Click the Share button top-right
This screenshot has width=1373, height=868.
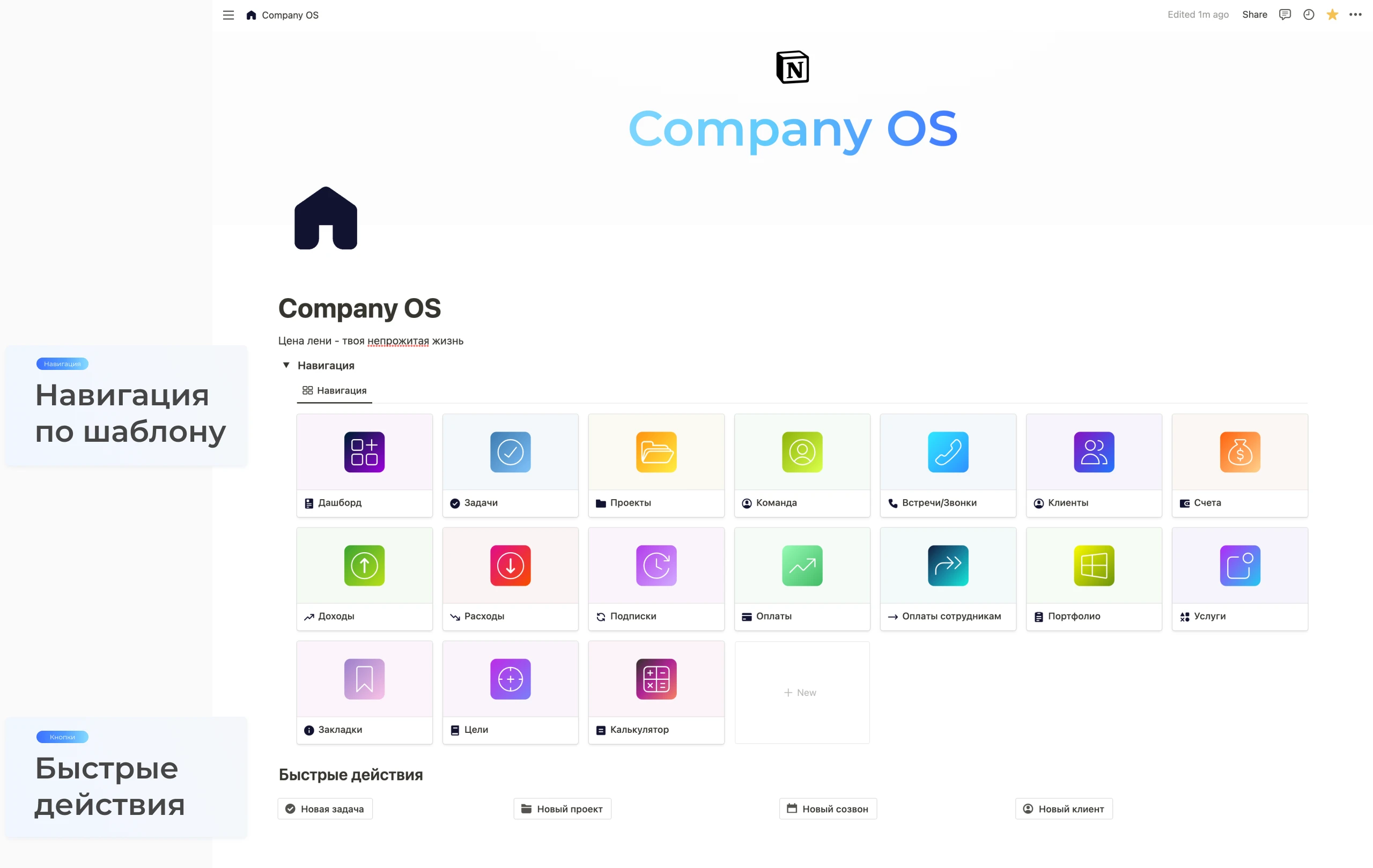pyautogui.click(x=1254, y=15)
